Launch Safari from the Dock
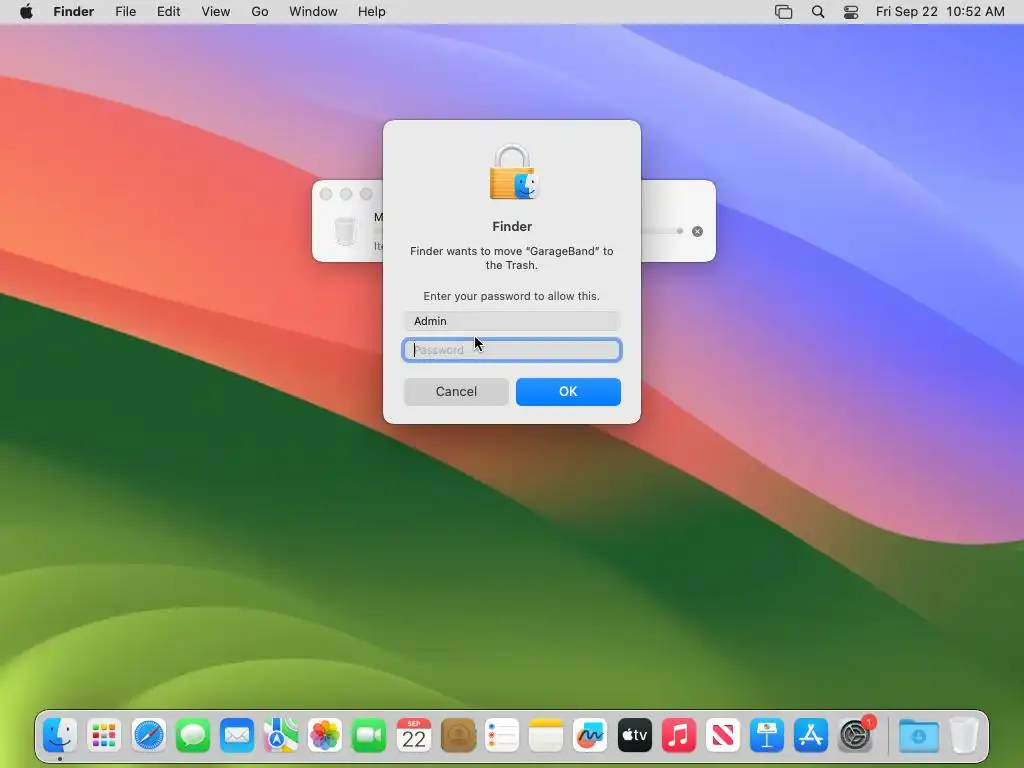1024x768 pixels. coord(148,736)
